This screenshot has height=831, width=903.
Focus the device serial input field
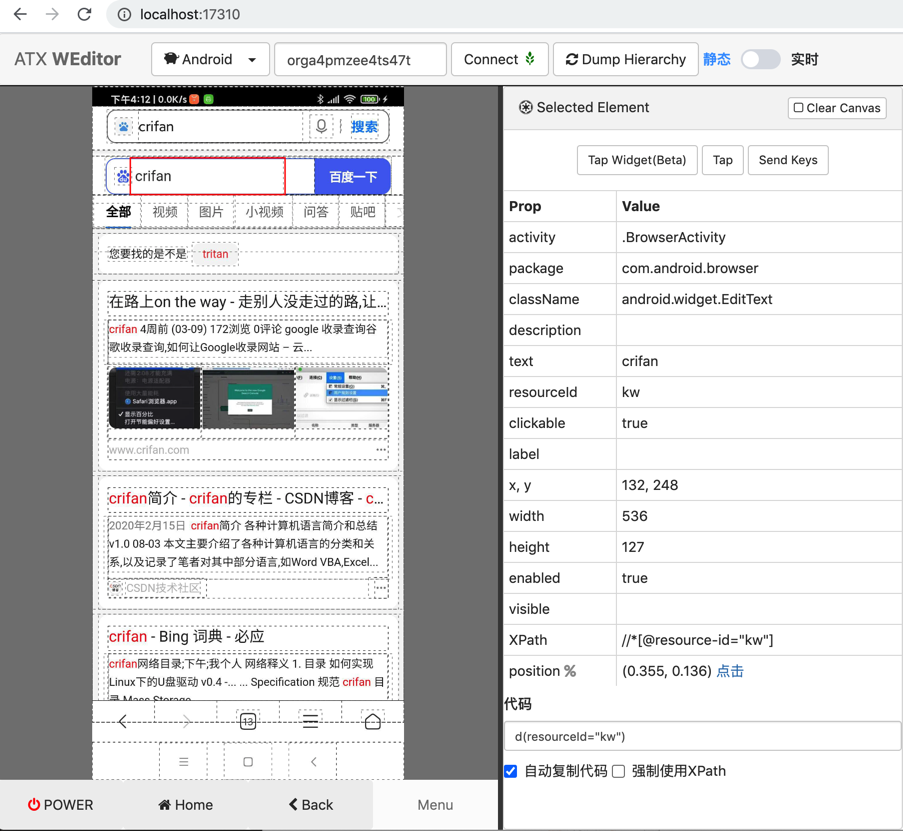click(x=361, y=59)
